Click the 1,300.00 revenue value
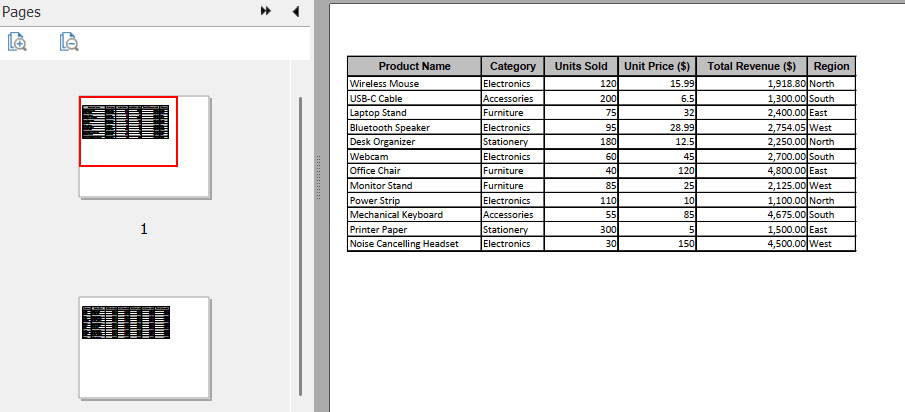This screenshot has width=905, height=412. [x=787, y=99]
